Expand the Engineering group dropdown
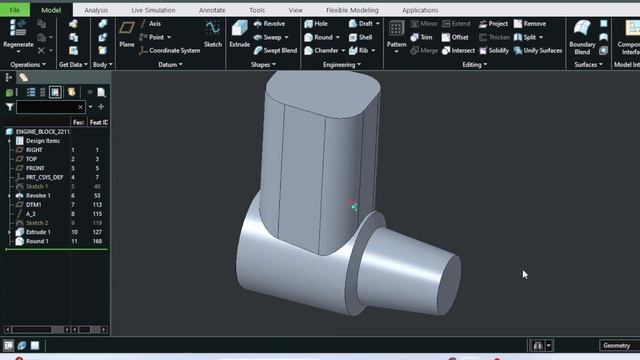640x360 pixels. pos(342,64)
